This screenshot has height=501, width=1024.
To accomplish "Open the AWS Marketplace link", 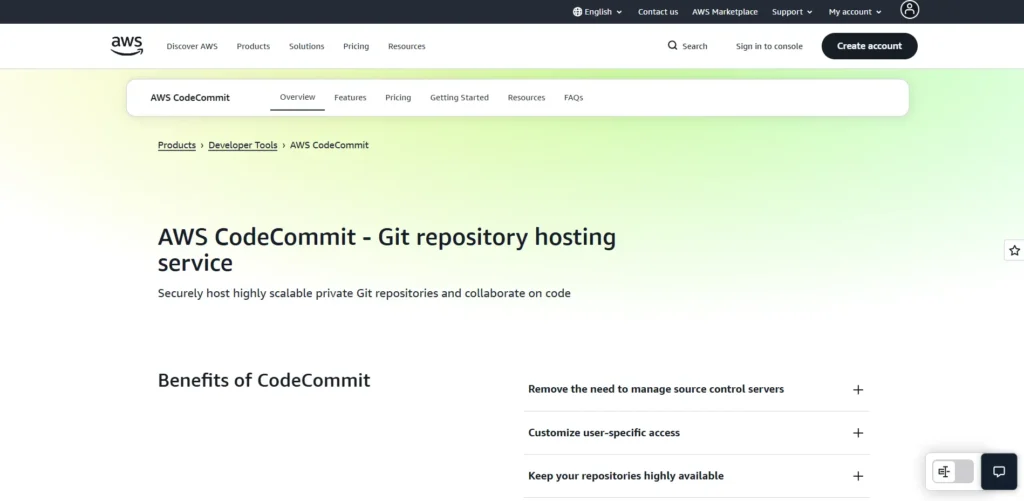I will (725, 12).
